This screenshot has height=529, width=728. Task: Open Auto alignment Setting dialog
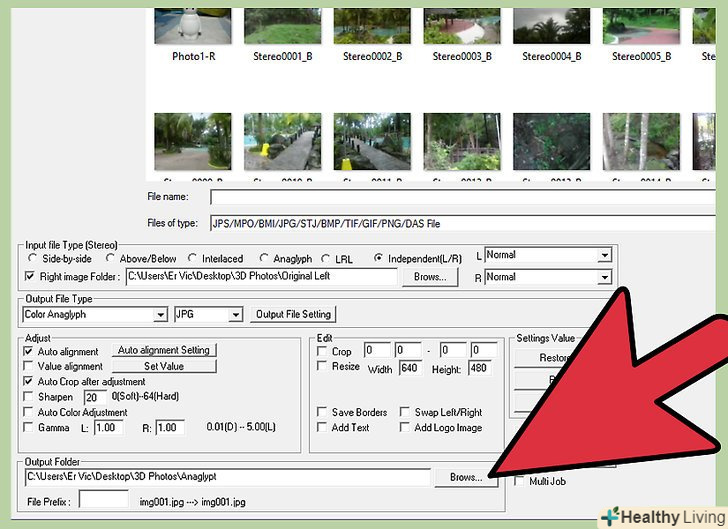(164, 351)
